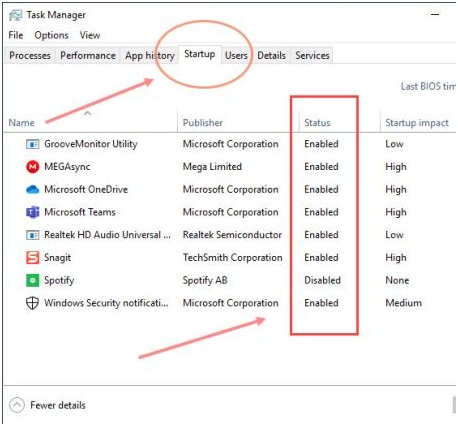
Task: Click the Microsoft OneDrive cloud icon
Action: pos(32,190)
